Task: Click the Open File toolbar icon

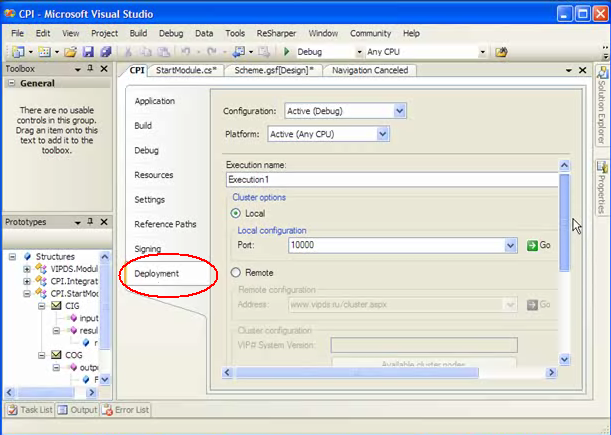Action: tap(71, 52)
